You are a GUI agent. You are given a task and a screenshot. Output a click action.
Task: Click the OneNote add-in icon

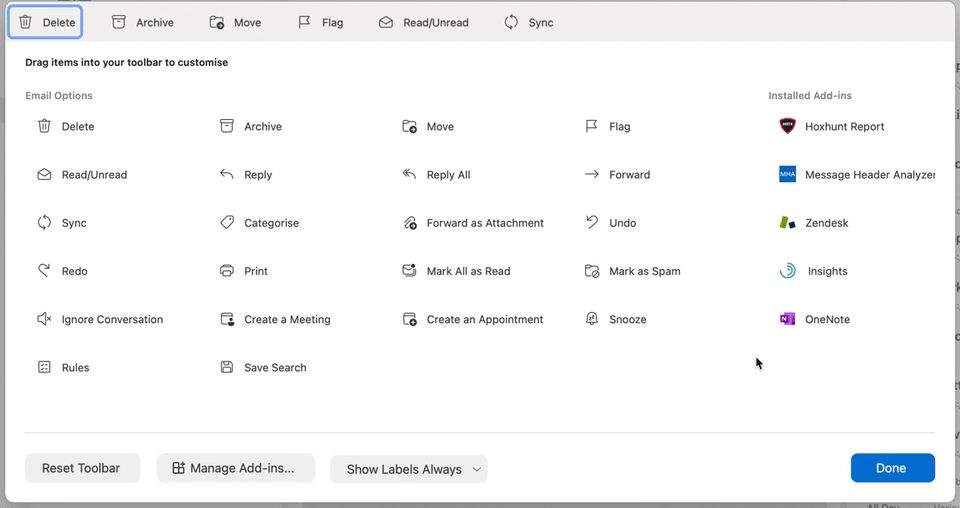coord(787,319)
